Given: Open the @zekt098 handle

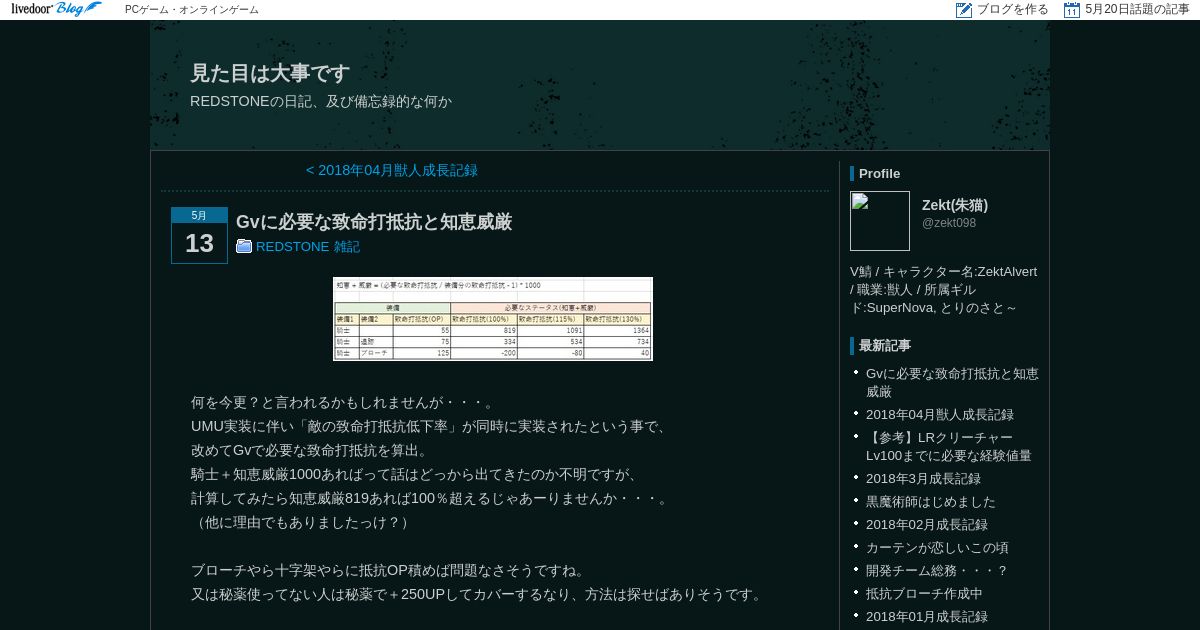Looking at the screenshot, I should (949, 223).
